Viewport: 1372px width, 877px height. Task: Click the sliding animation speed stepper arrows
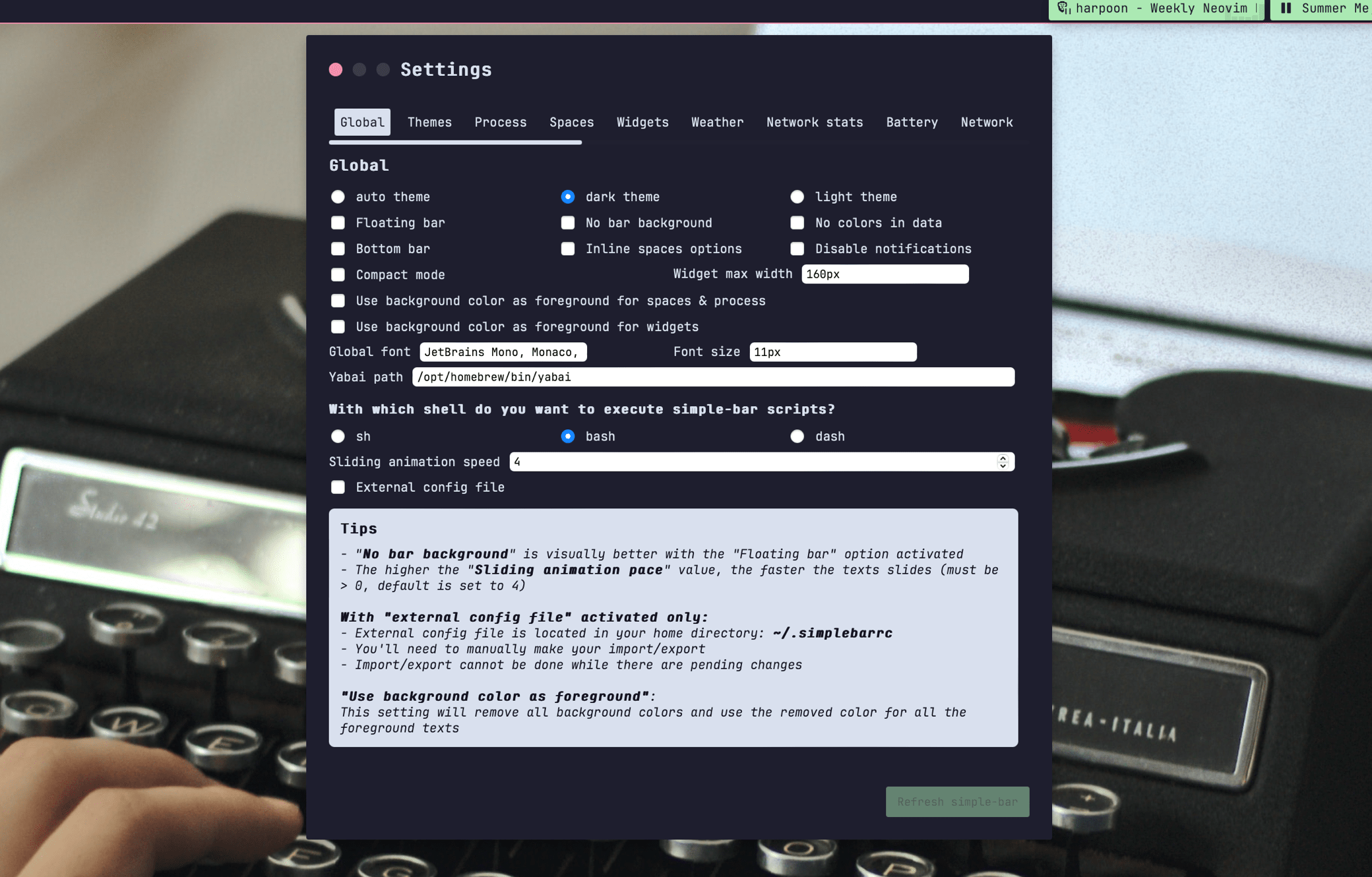pyautogui.click(x=1003, y=462)
